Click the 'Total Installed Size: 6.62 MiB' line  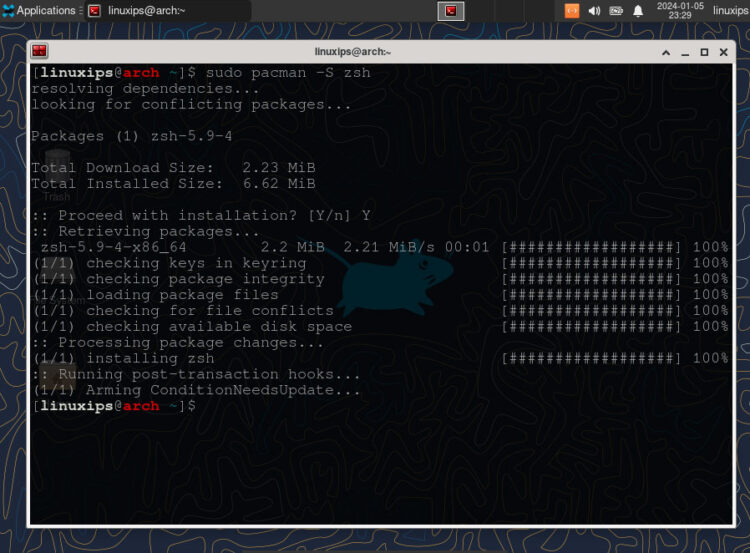173,184
